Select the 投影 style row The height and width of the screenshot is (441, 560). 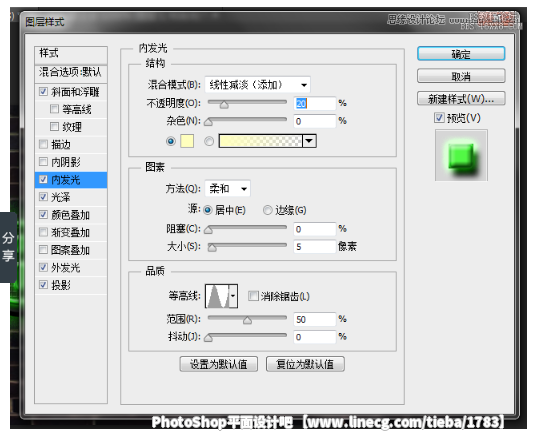pos(71,285)
